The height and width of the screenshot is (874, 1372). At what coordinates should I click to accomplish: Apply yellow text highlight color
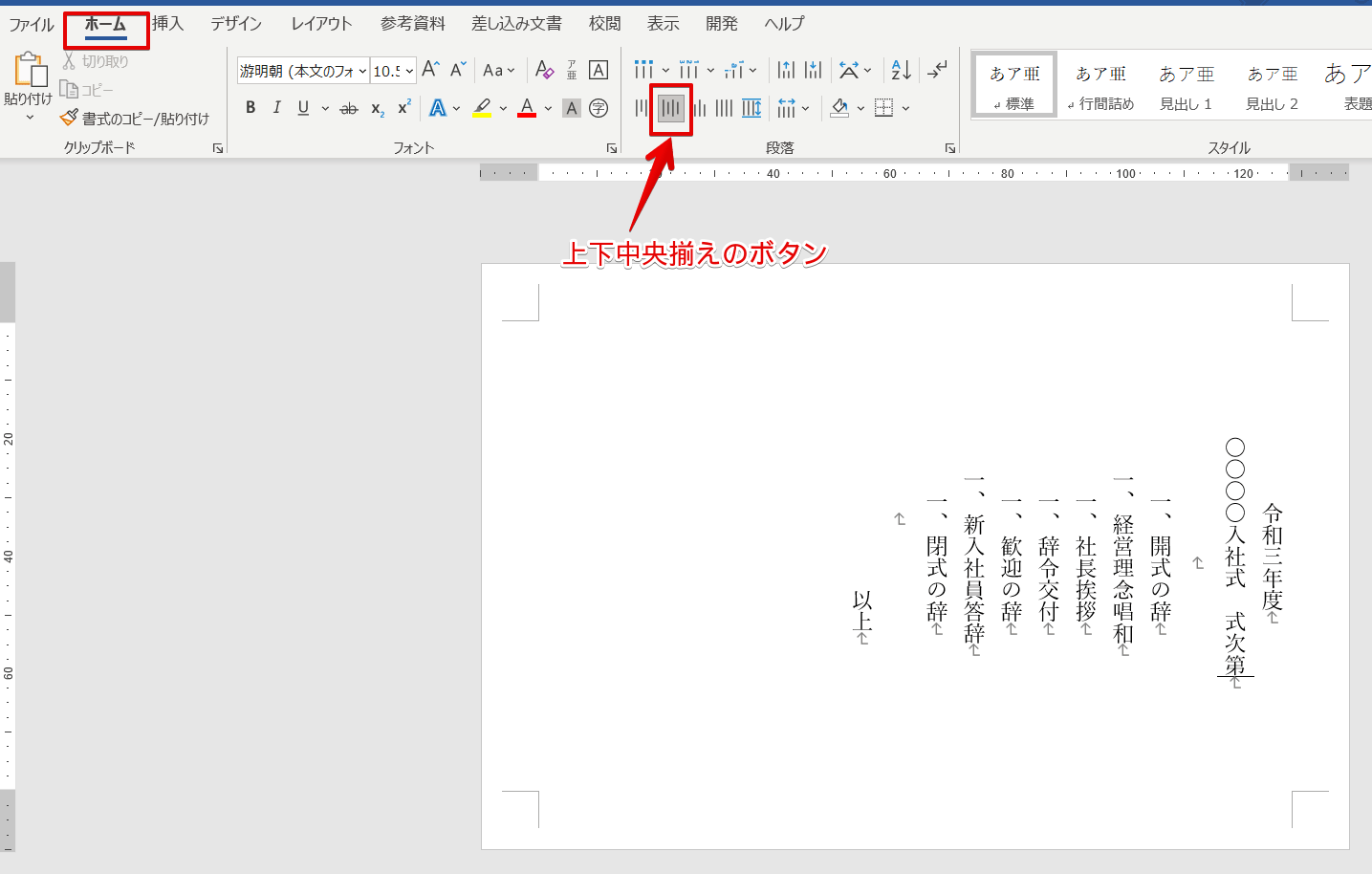coord(482,108)
